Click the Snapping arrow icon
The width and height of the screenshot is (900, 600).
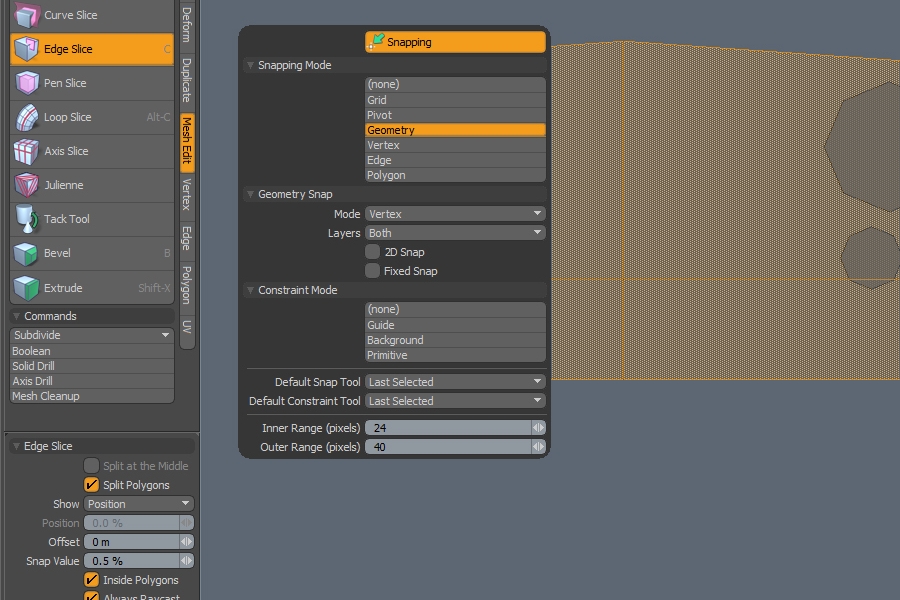pyautogui.click(x=376, y=41)
